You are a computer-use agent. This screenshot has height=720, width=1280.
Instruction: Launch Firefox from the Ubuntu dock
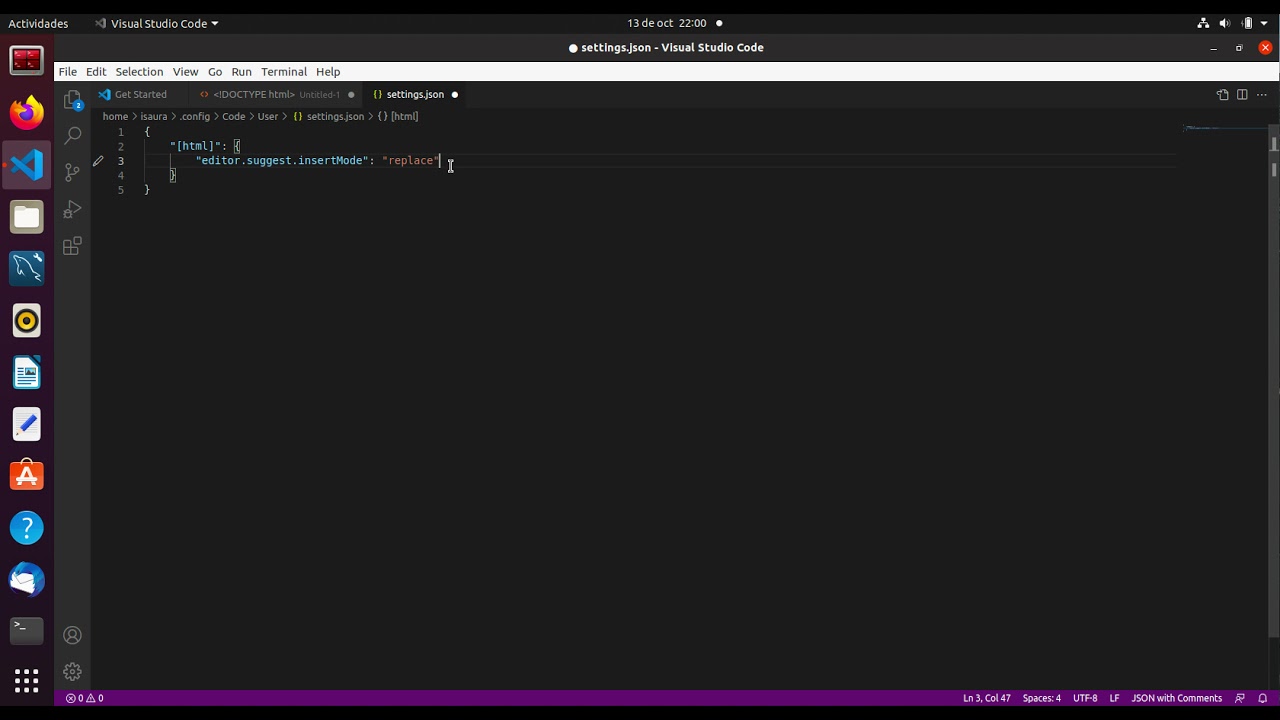click(27, 112)
